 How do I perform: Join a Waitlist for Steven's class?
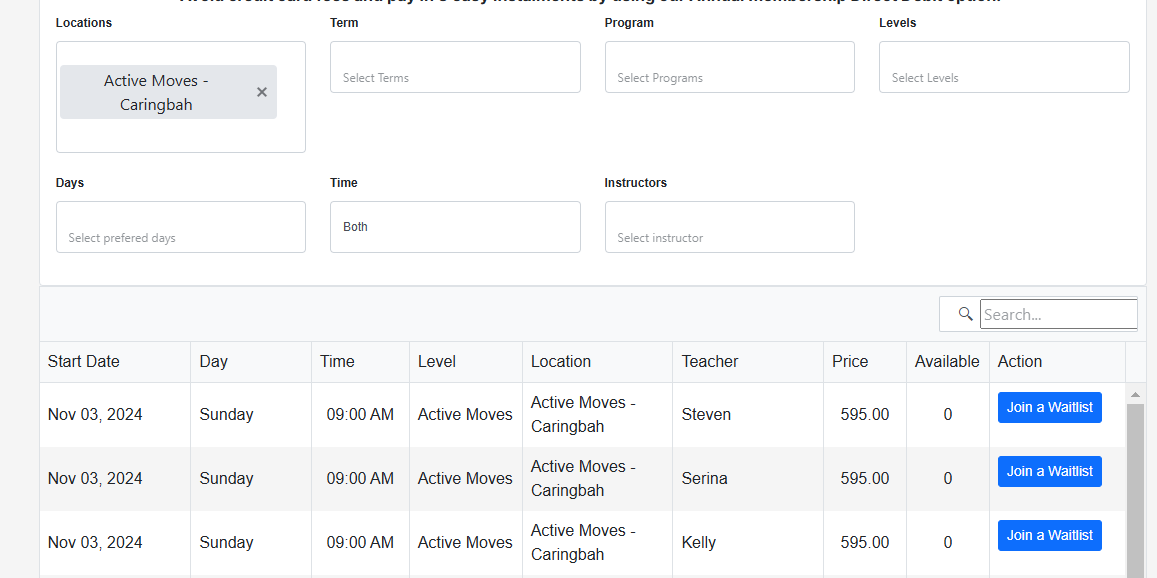(x=1049, y=407)
